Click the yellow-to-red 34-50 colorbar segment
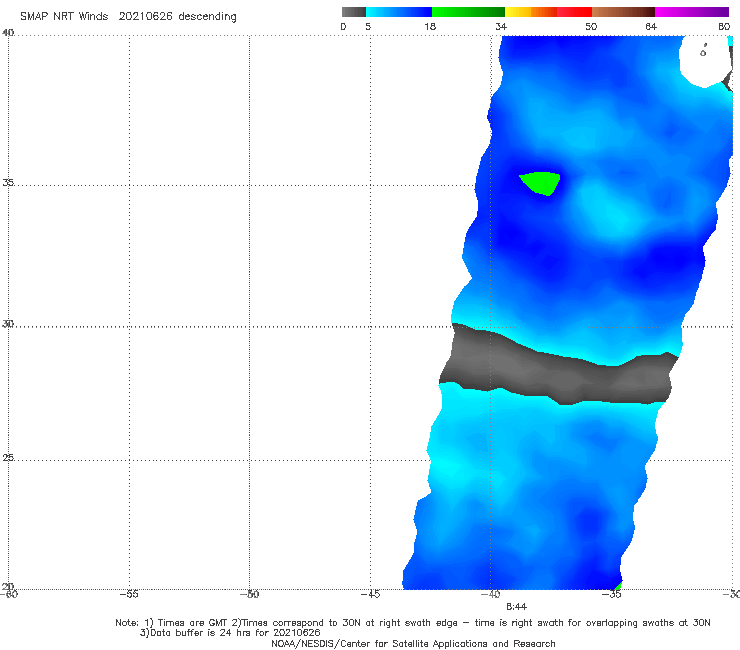This screenshot has width=740, height=650. coord(548,12)
